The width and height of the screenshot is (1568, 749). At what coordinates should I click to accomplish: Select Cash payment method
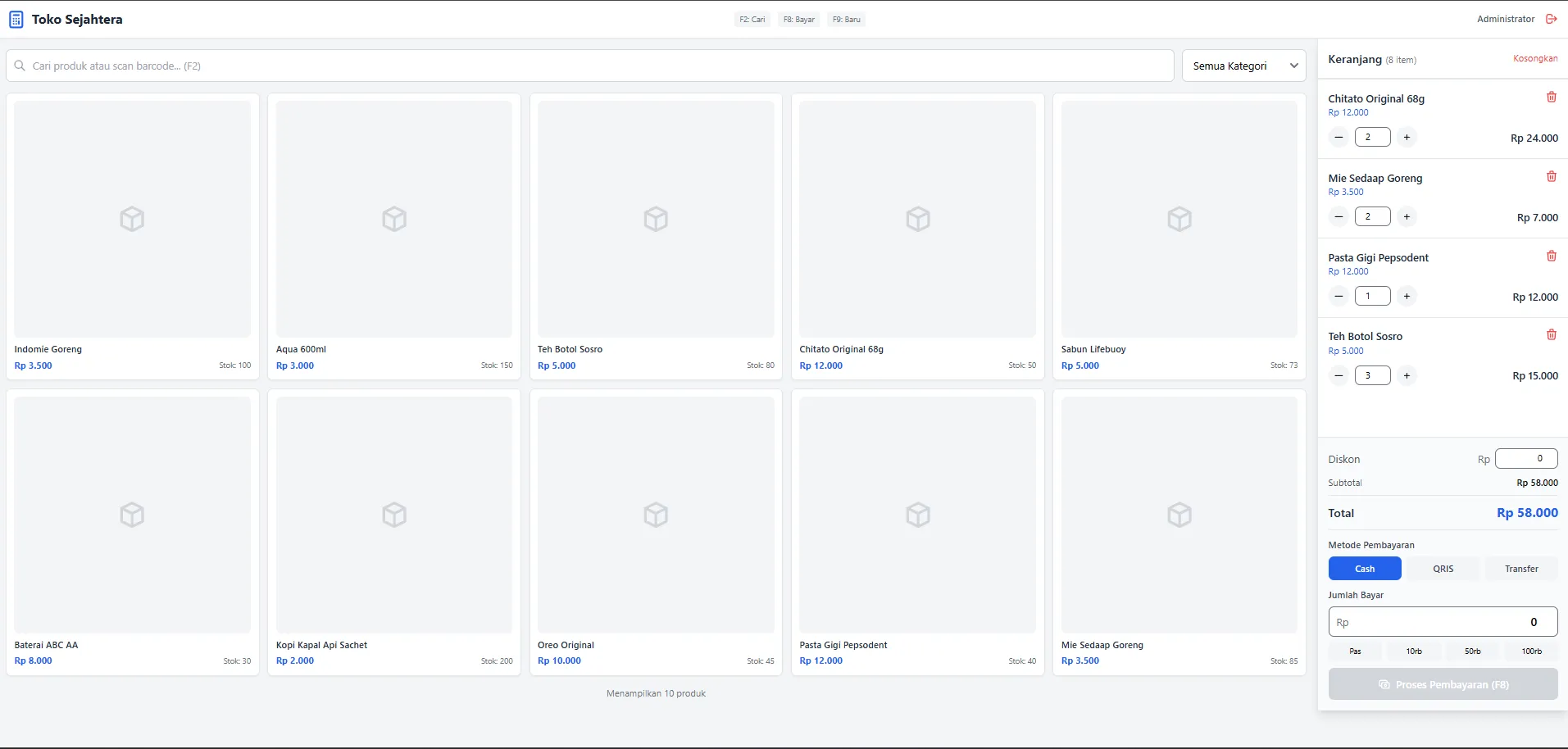(1364, 569)
